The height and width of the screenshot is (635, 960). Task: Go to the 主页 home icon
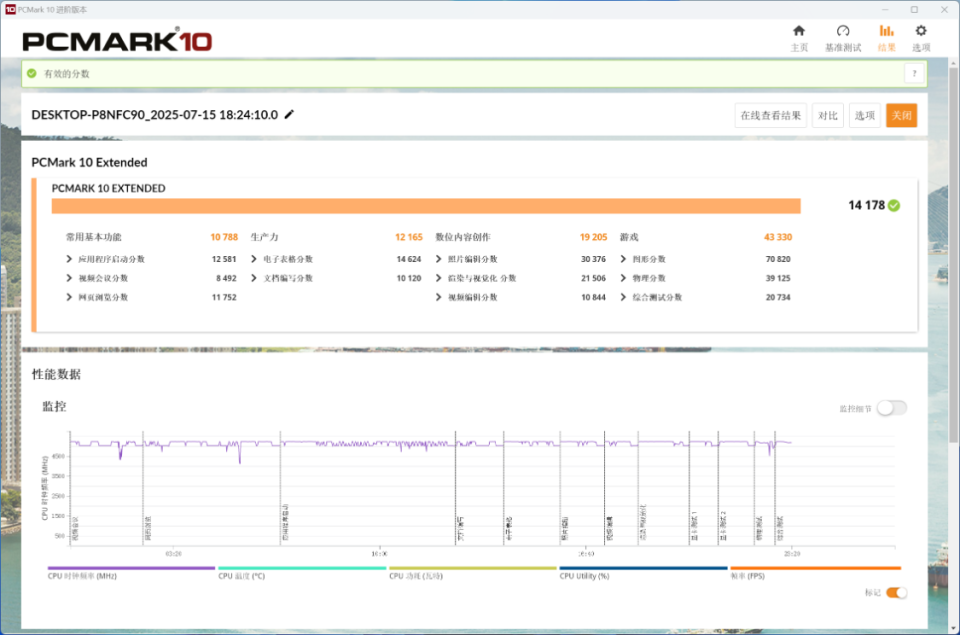tap(799, 31)
